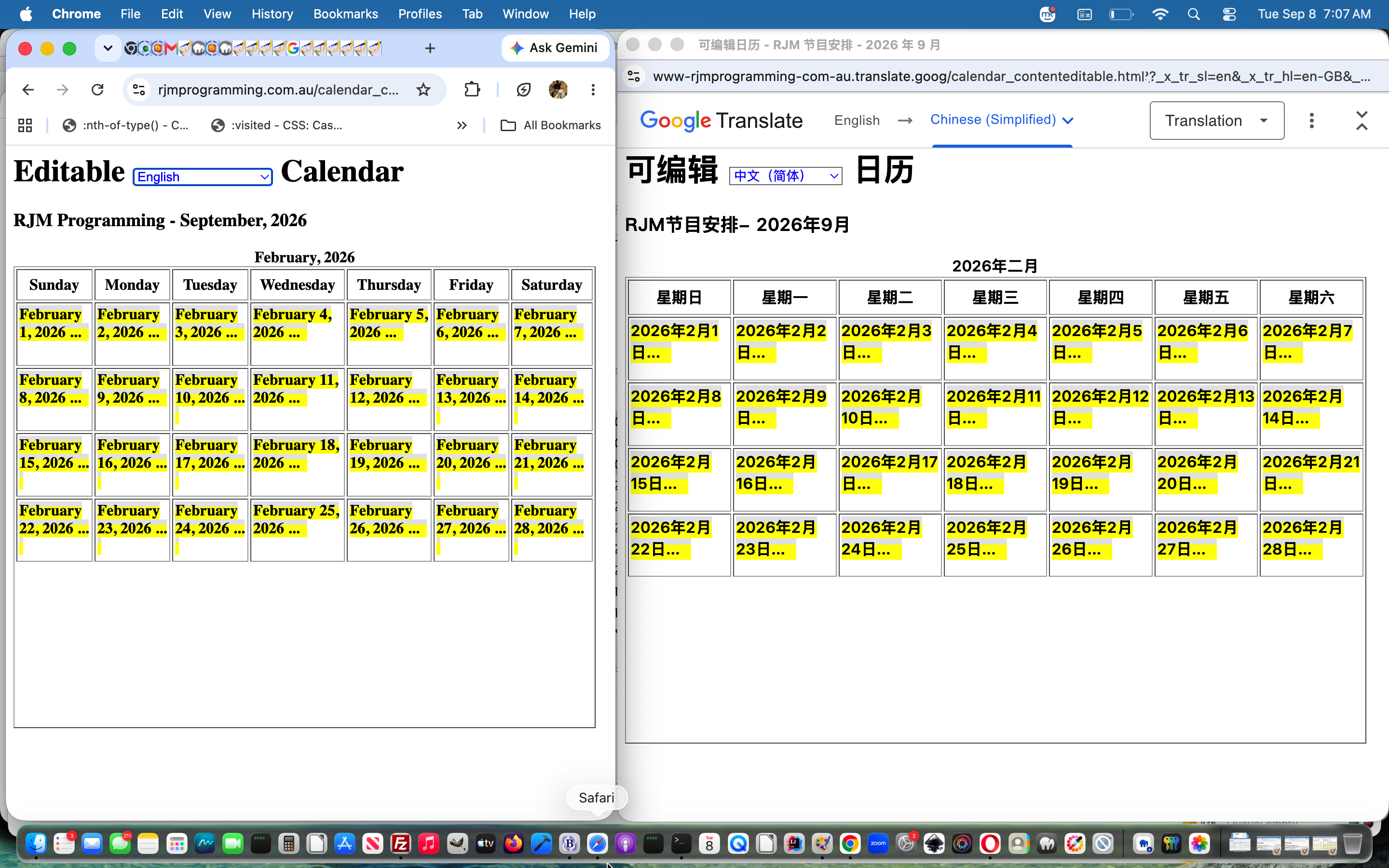Open Zoom from the dock
1389x868 pixels.
(878, 843)
